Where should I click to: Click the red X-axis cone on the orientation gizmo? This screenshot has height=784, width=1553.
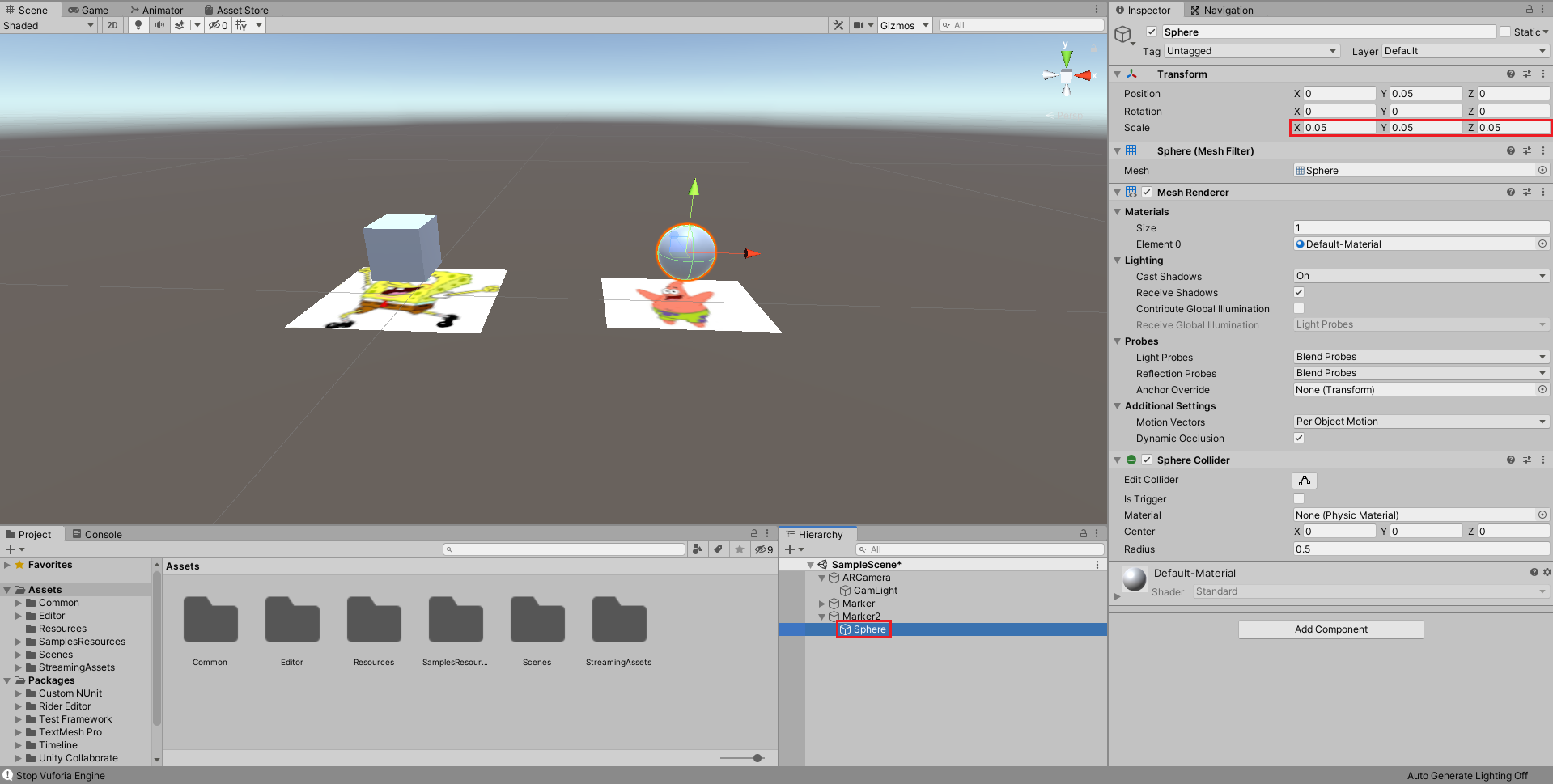pyautogui.click(x=1083, y=76)
